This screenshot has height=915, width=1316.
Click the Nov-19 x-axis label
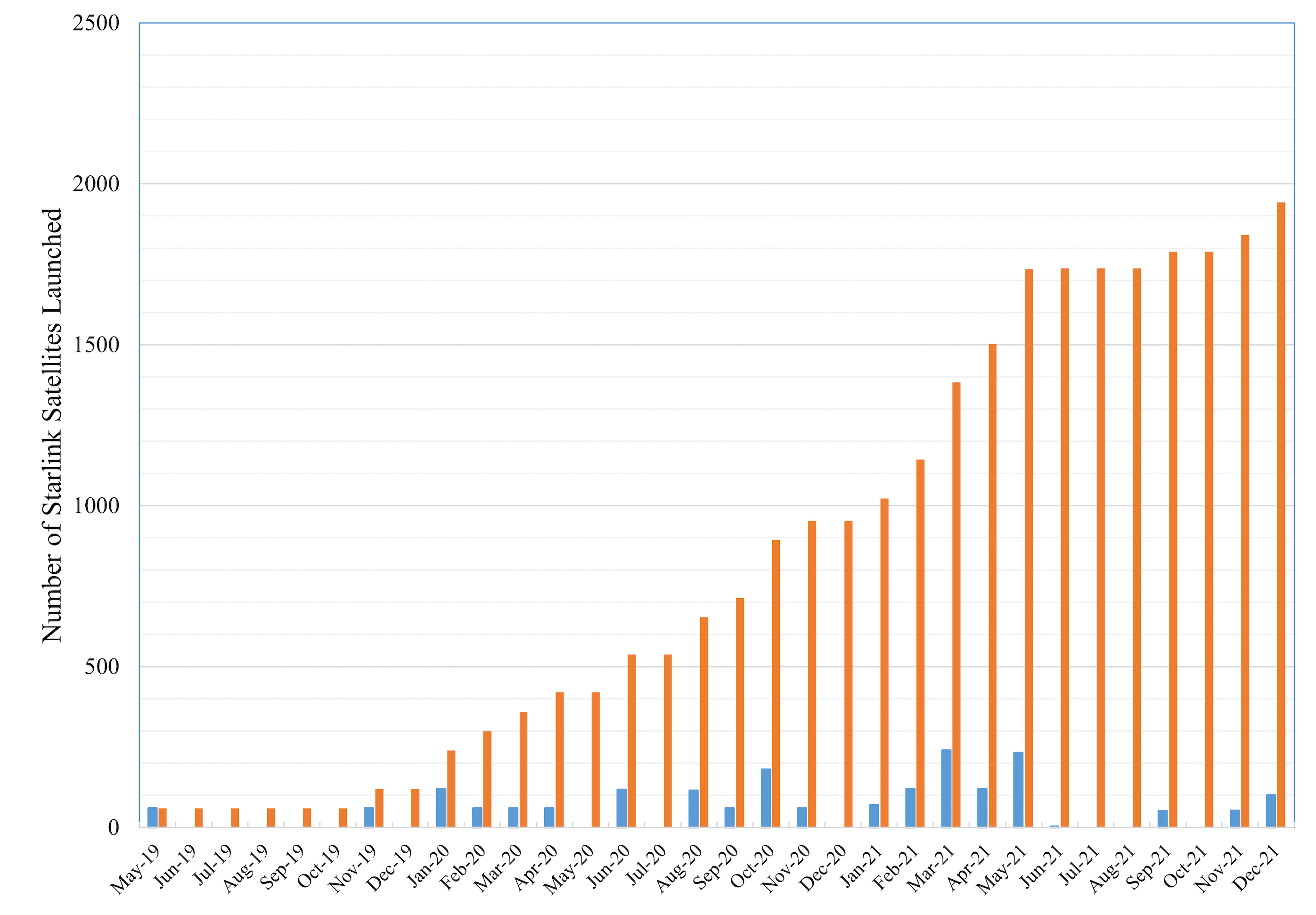(x=352, y=869)
